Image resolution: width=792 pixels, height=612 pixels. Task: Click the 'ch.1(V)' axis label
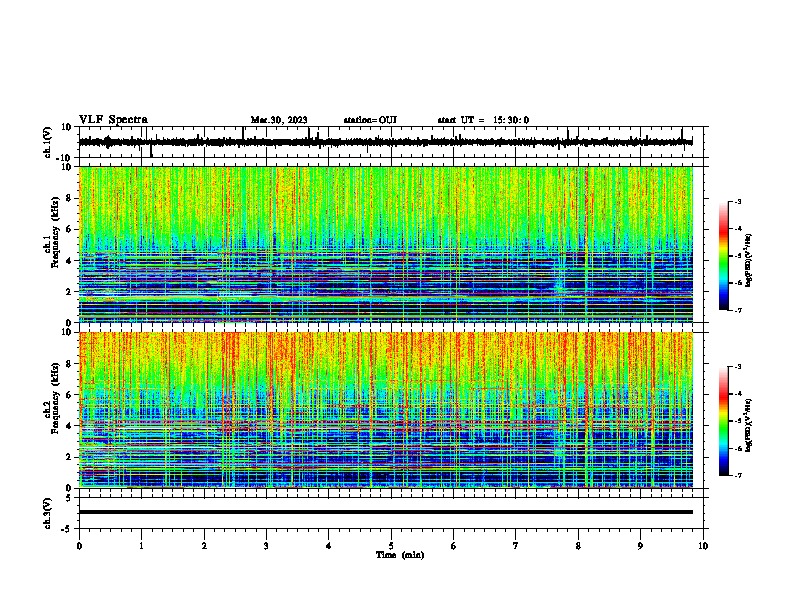coord(48,142)
